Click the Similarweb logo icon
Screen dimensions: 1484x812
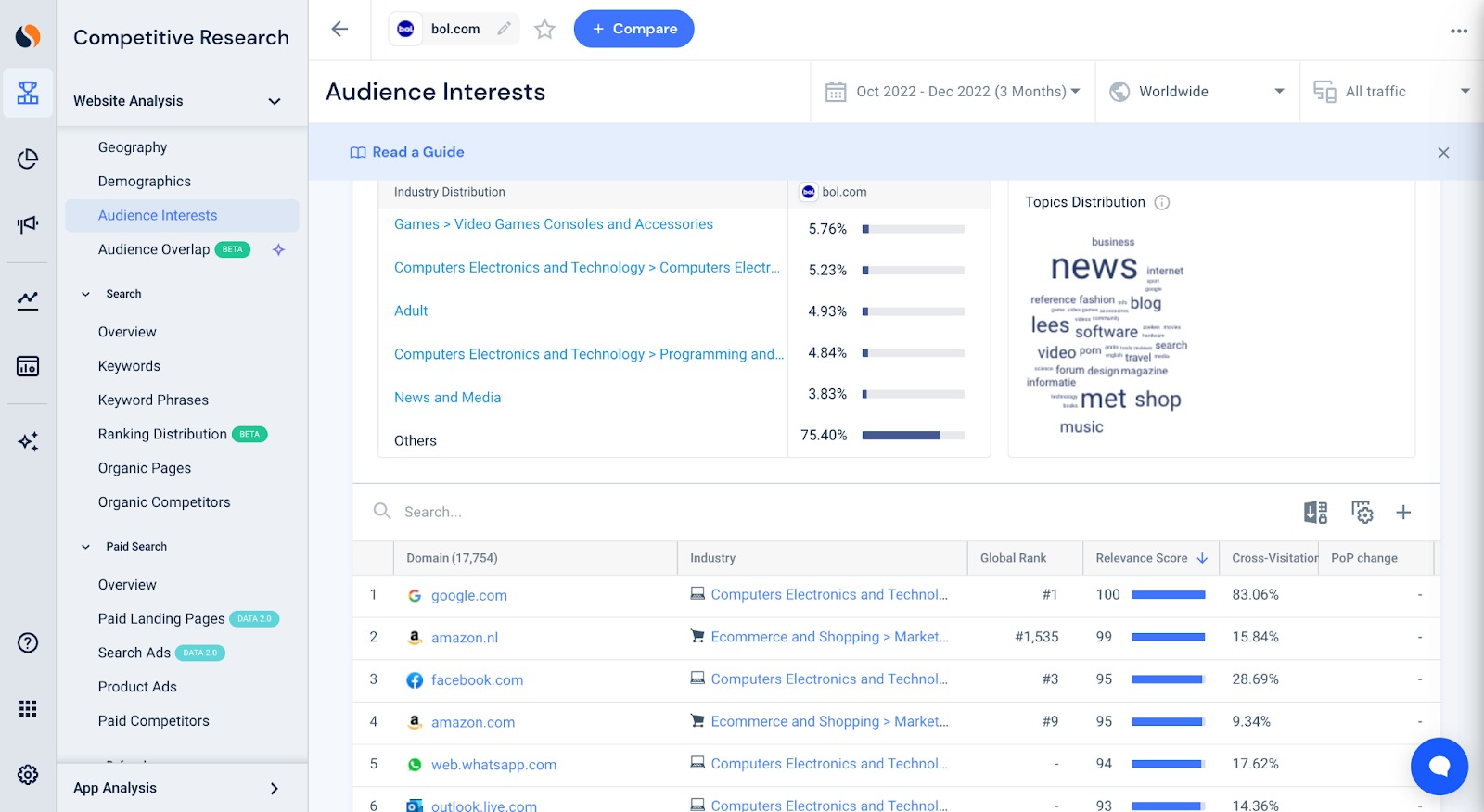tap(28, 36)
